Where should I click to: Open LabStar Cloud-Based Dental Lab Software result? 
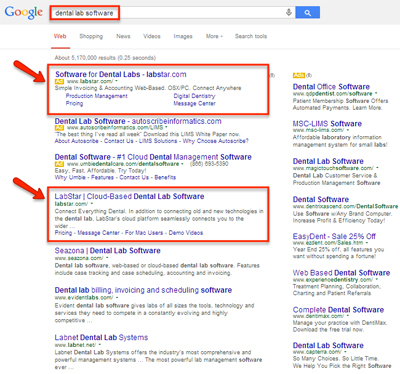(129, 196)
